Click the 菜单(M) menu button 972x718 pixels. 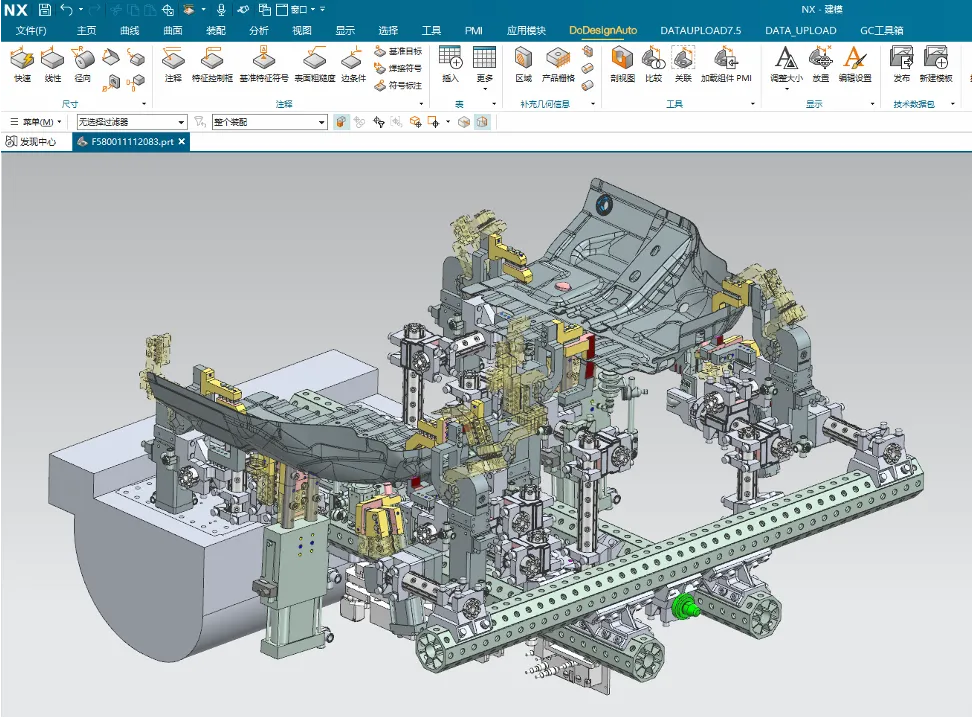[x=37, y=122]
